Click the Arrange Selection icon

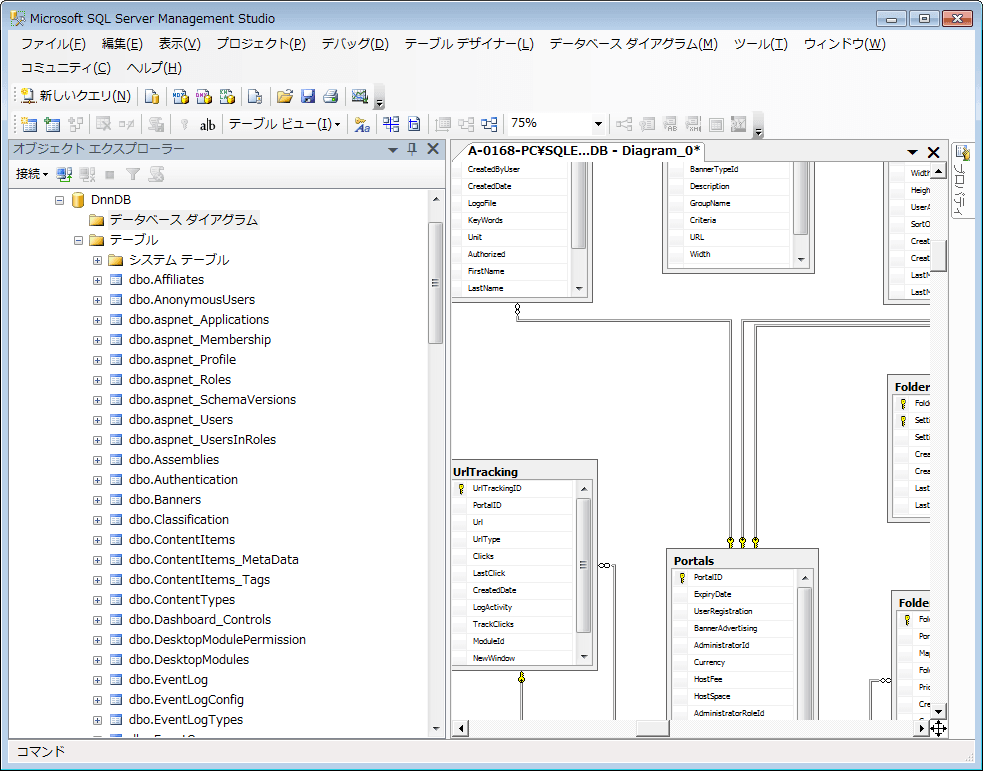[x=489, y=124]
